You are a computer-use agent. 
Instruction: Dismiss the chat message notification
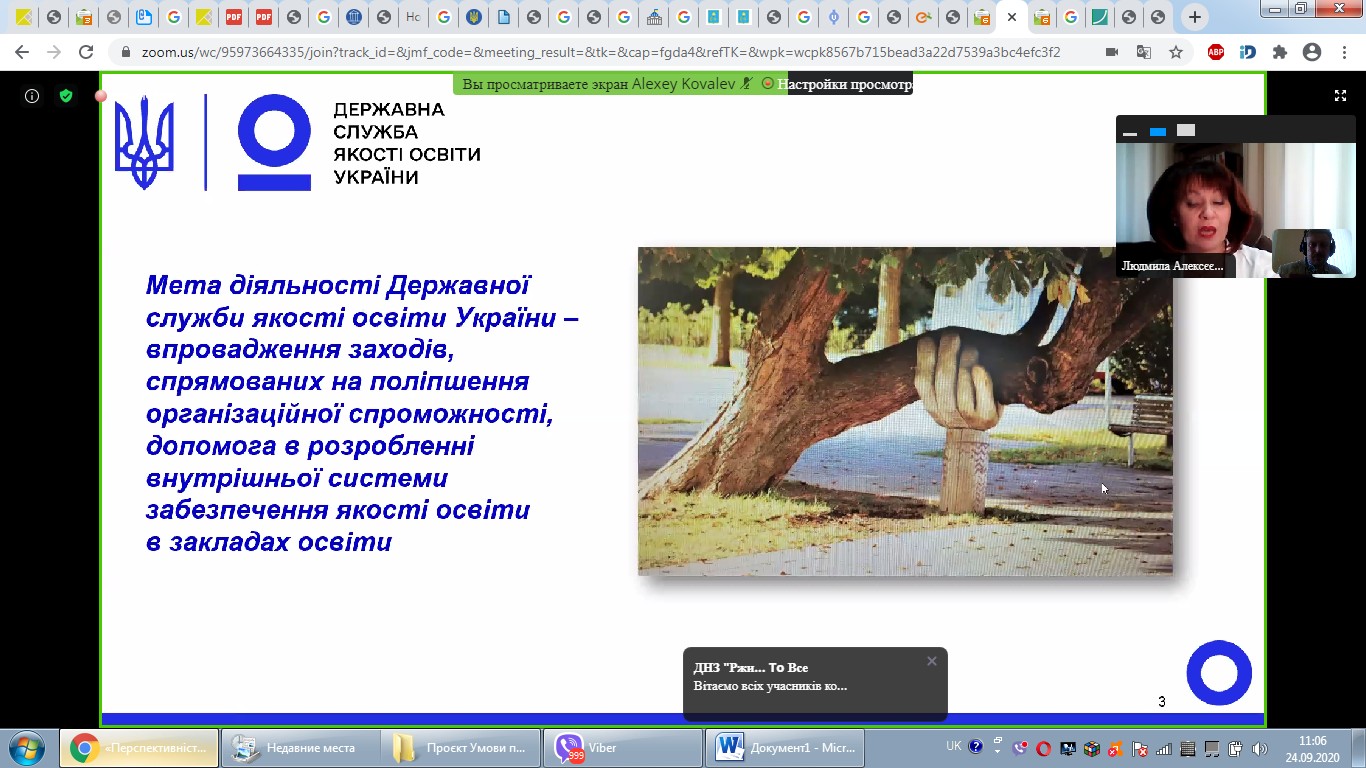[932, 661]
